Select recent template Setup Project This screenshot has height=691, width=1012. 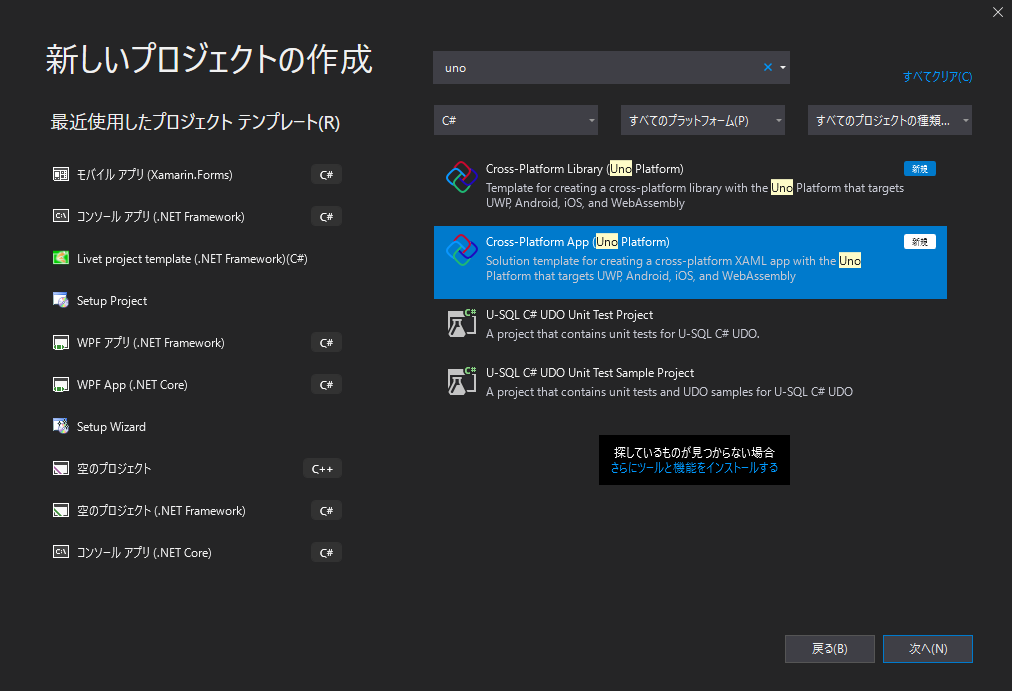point(197,300)
